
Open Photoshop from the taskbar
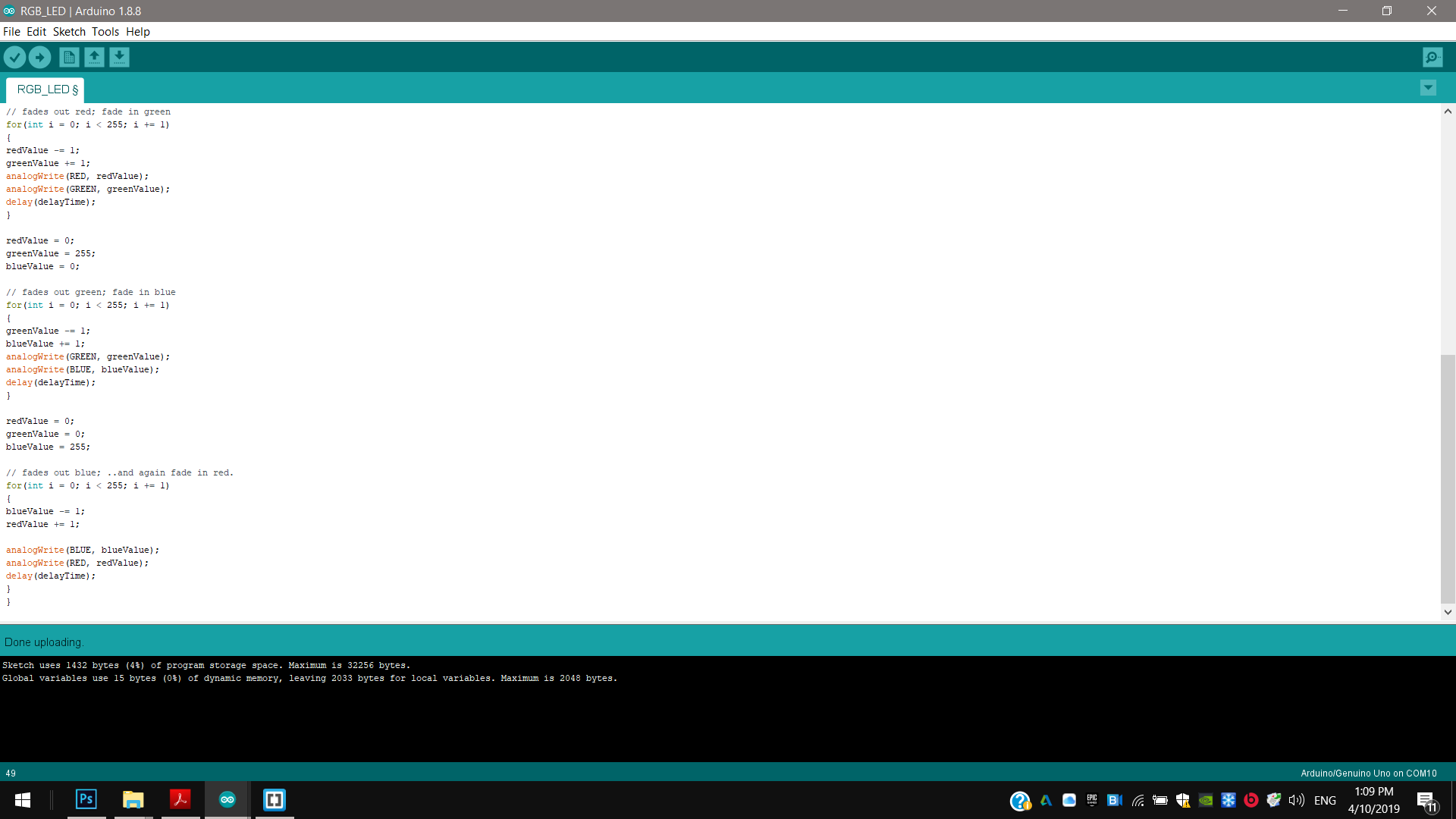[86, 799]
